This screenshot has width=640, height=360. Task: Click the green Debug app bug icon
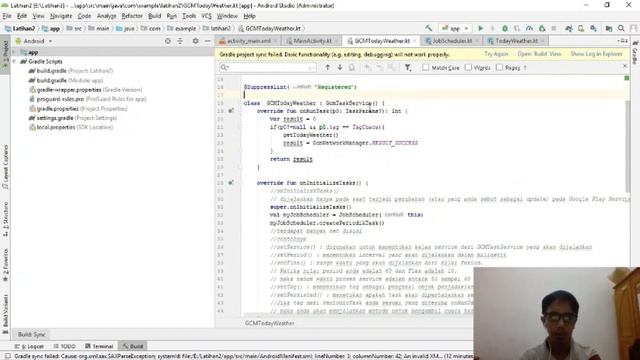[505, 28]
